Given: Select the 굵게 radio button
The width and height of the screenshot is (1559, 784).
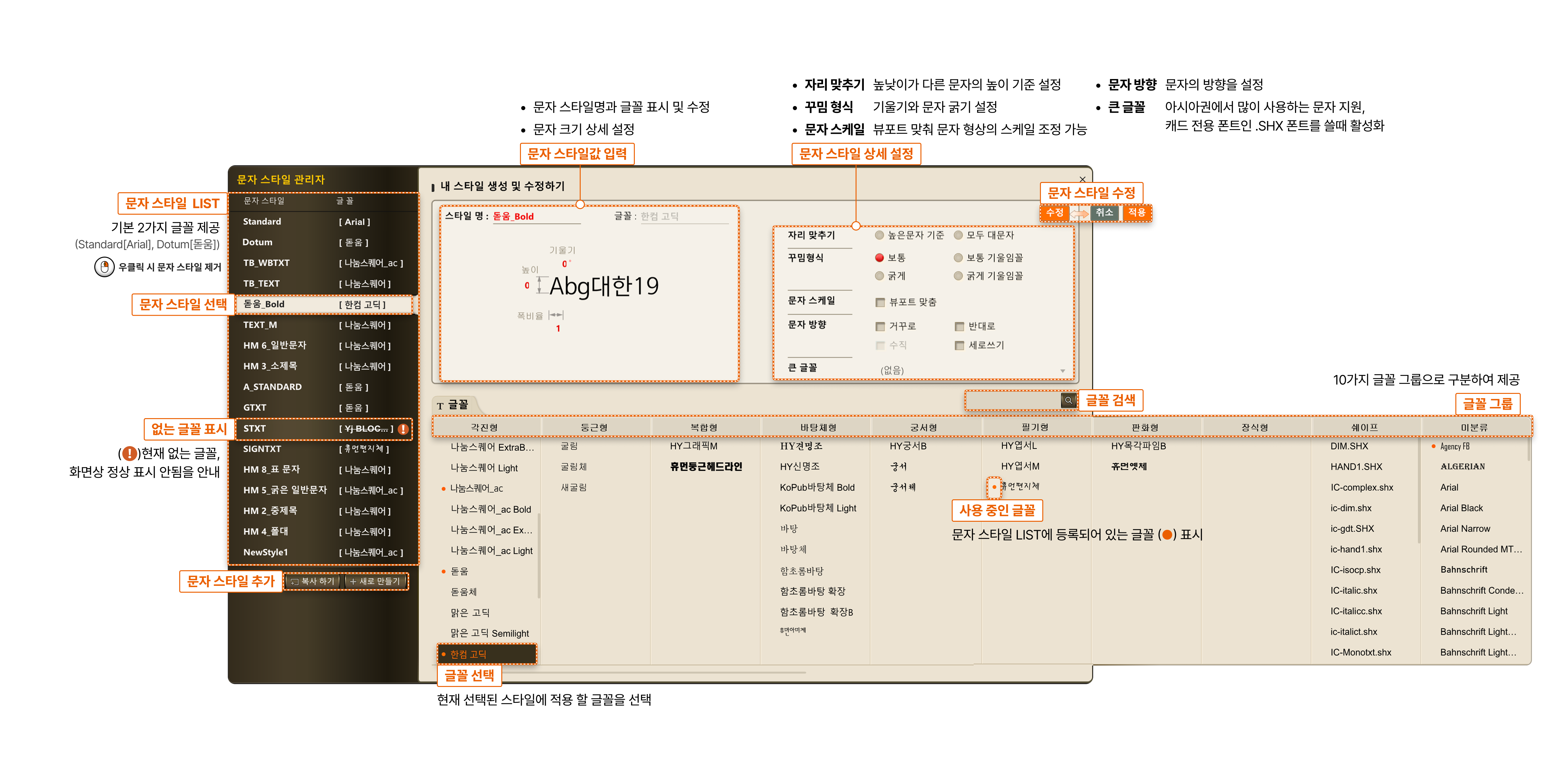Looking at the screenshot, I should (879, 276).
